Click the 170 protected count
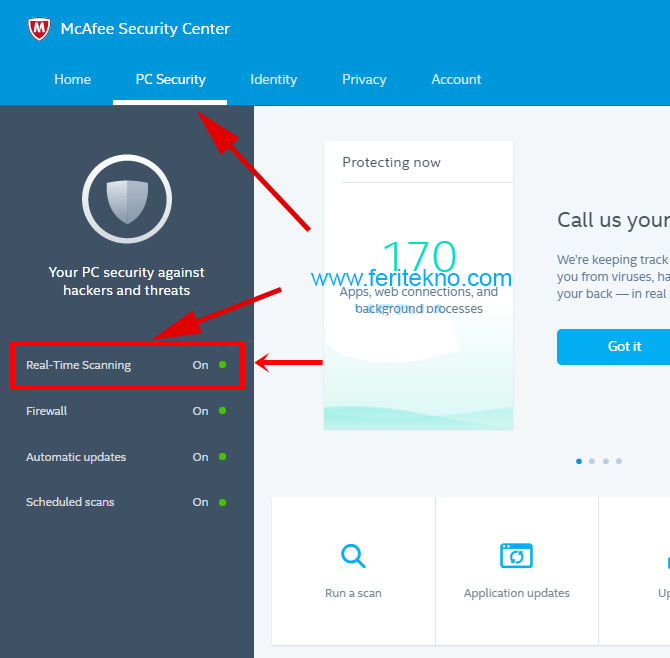The width and height of the screenshot is (670, 658). click(x=420, y=255)
